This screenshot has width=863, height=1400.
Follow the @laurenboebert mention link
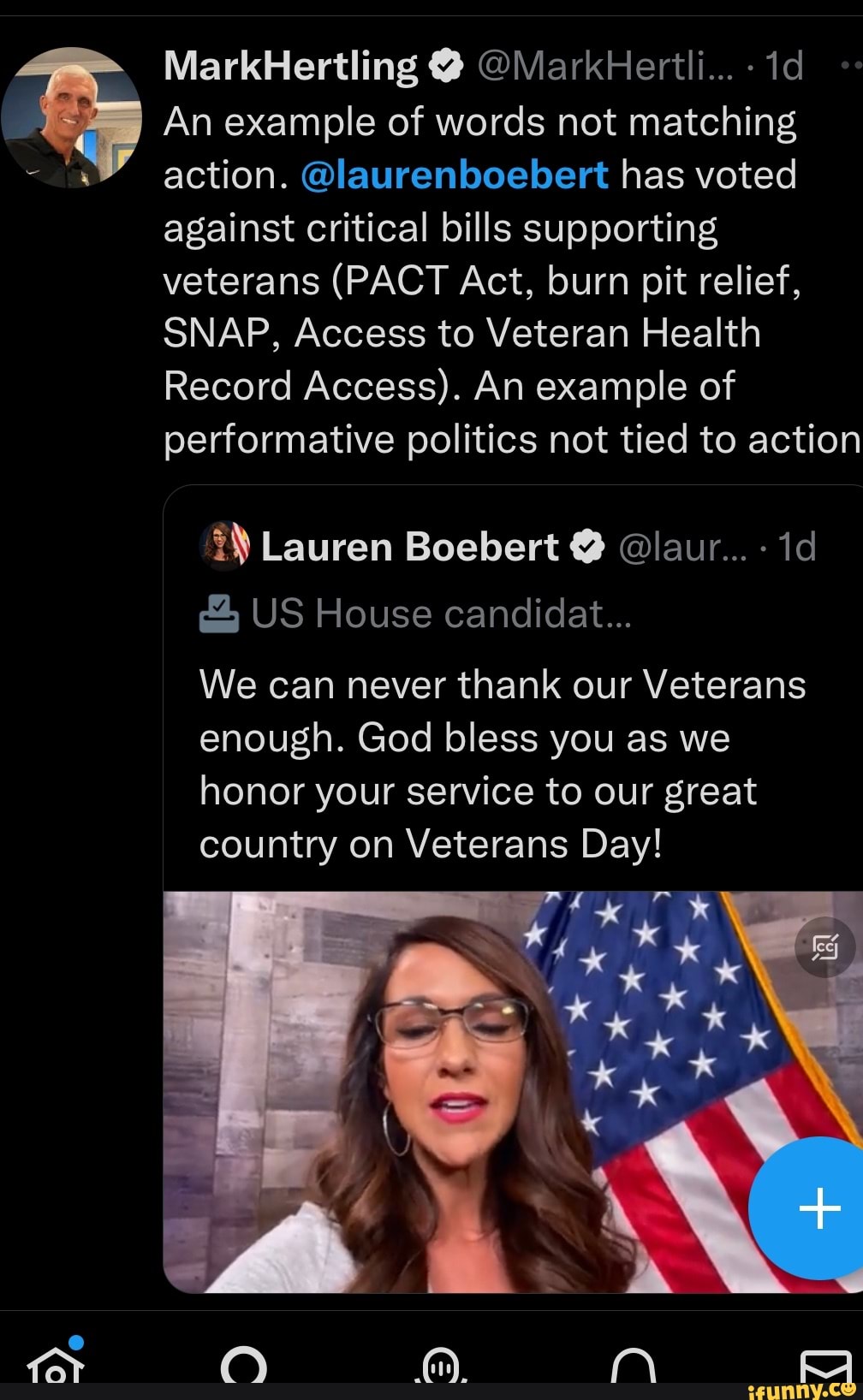click(x=455, y=175)
